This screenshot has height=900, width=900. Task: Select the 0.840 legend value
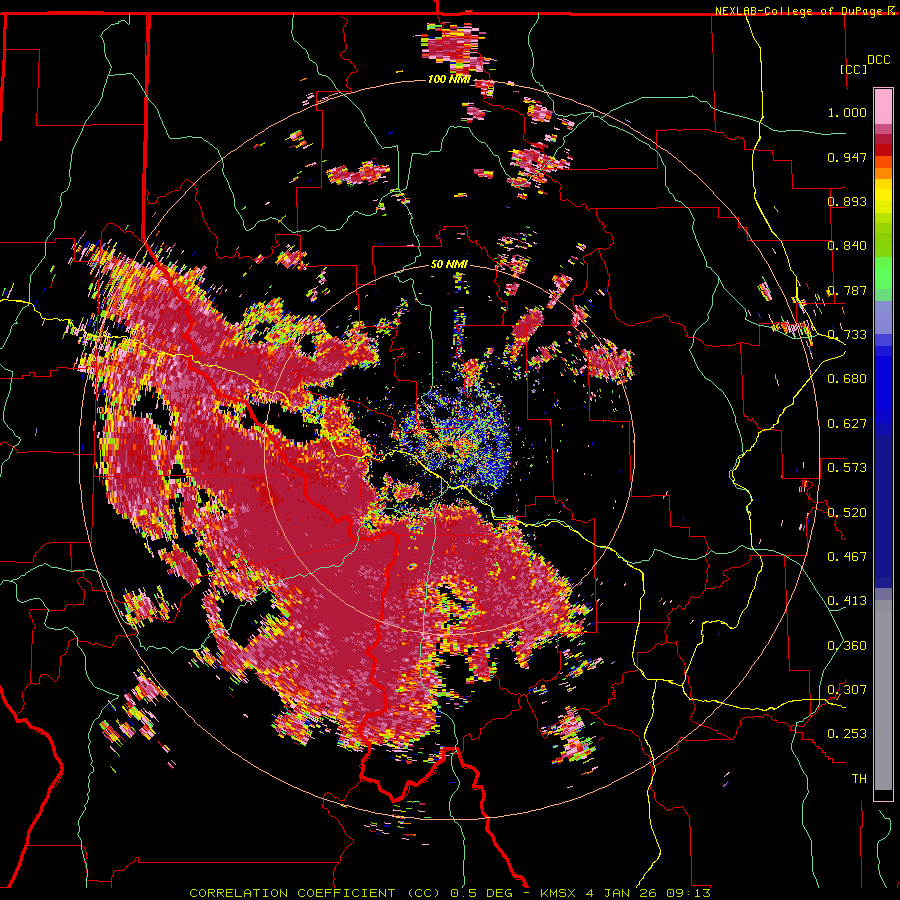(x=847, y=246)
